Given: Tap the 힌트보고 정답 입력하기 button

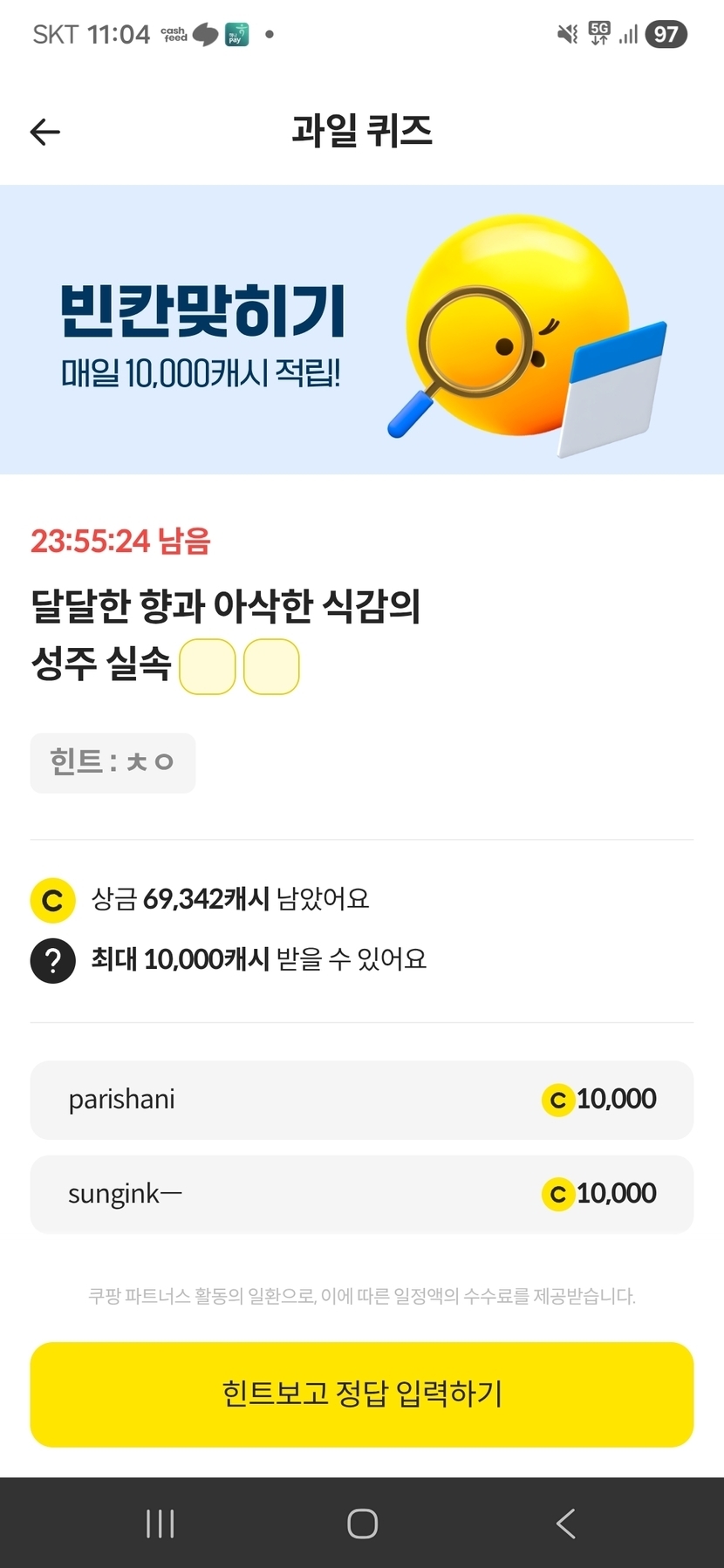Looking at the screenshot, I should [x=362, y=1394].
